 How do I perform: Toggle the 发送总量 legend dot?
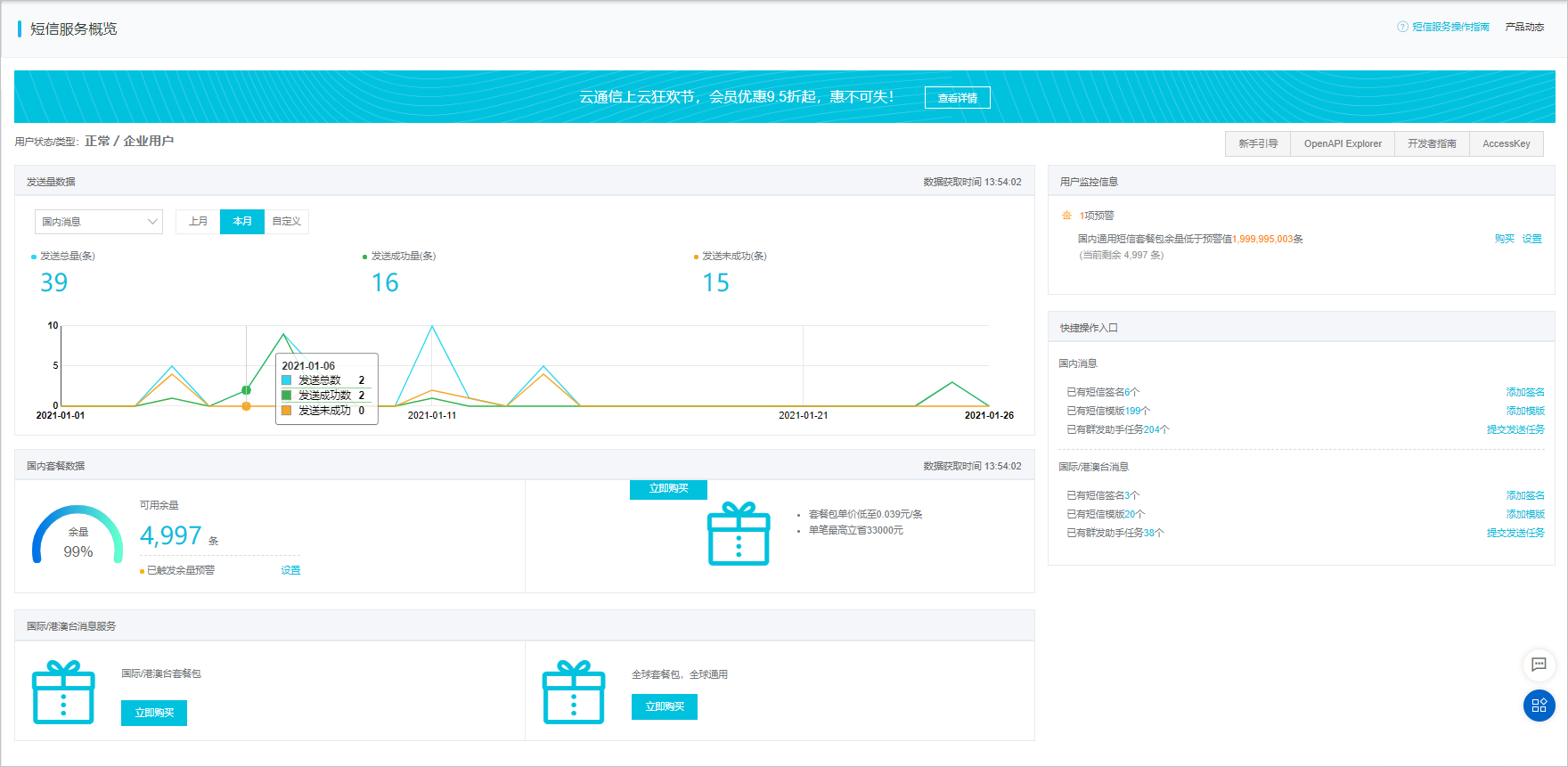tap(34, 257)
